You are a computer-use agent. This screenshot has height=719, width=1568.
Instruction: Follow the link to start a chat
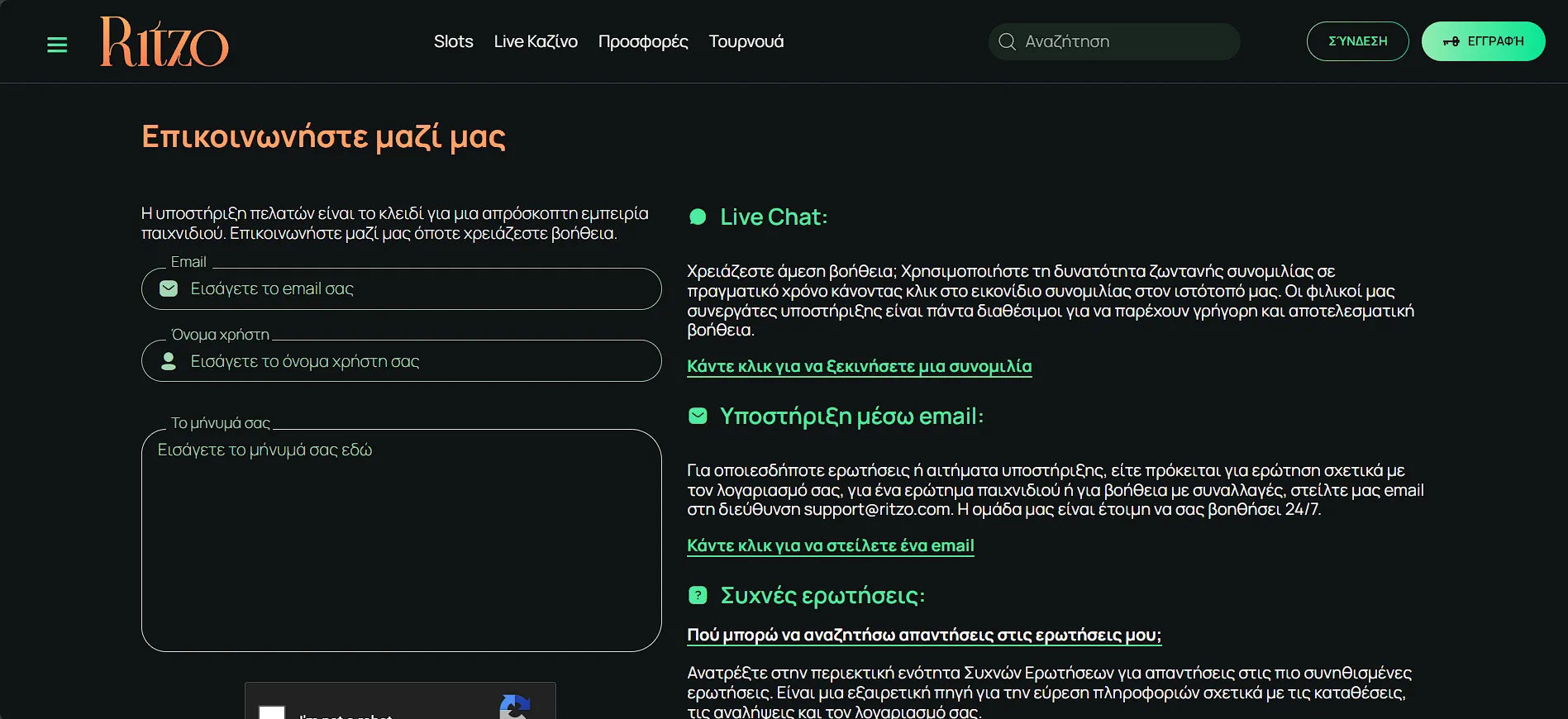(x=859, y=366)
